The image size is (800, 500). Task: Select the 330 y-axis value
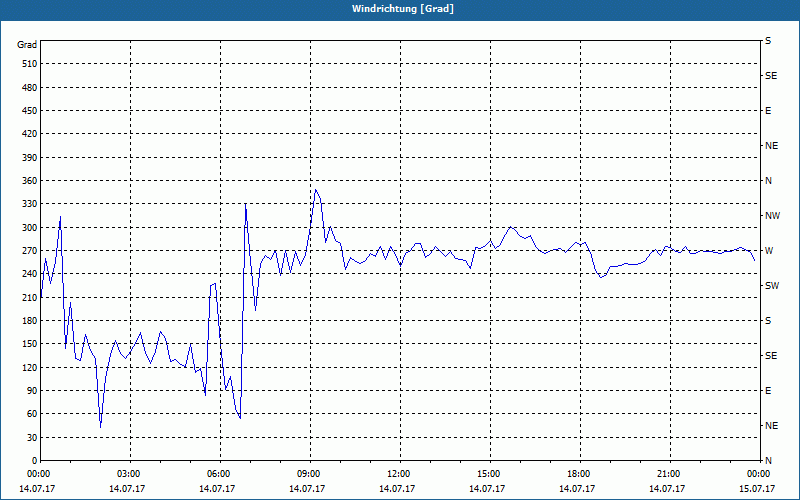[30, 204]
